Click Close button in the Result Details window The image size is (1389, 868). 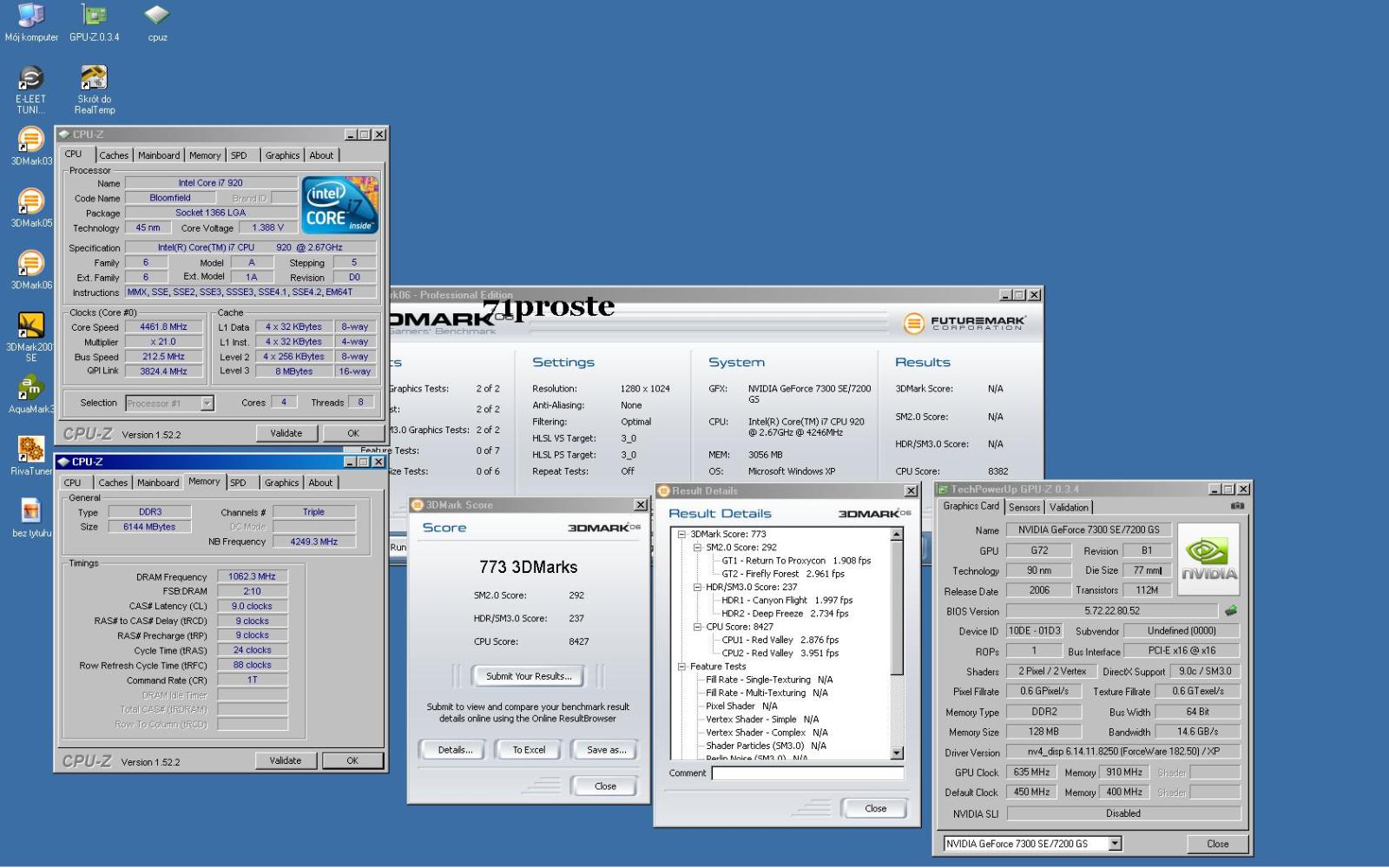tap(875, 808)
